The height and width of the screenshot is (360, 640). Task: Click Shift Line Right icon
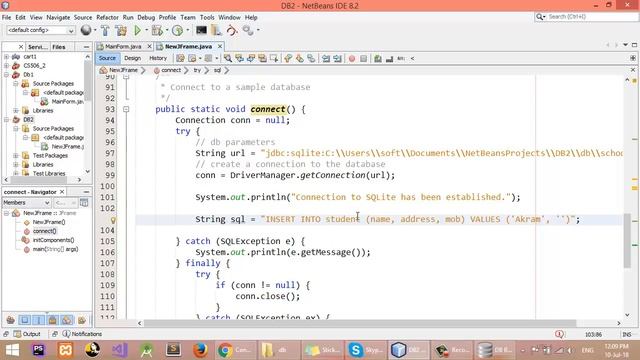pyautogui.click(x=337, y=58)
